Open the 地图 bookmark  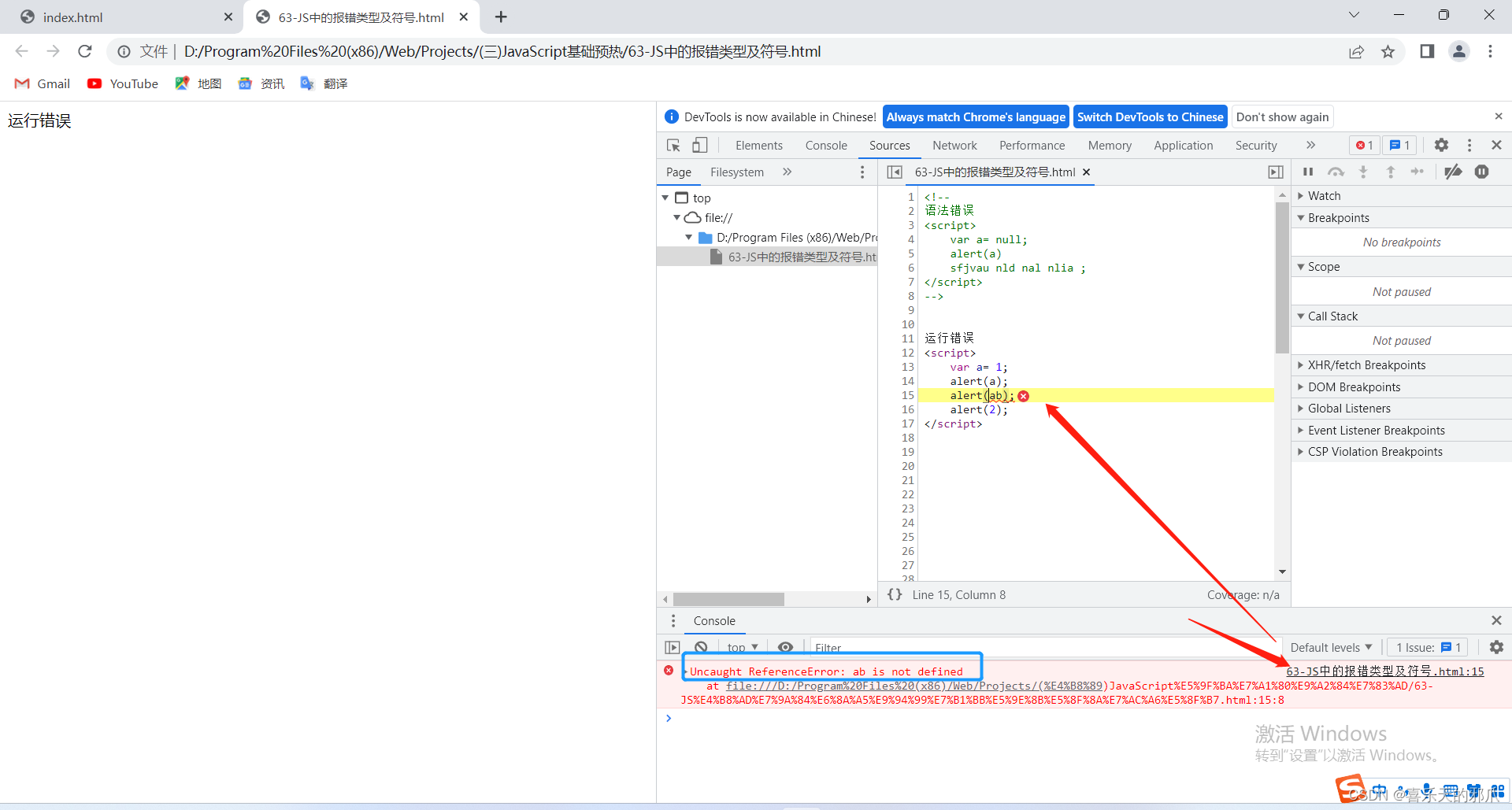(x=198, y=83)
